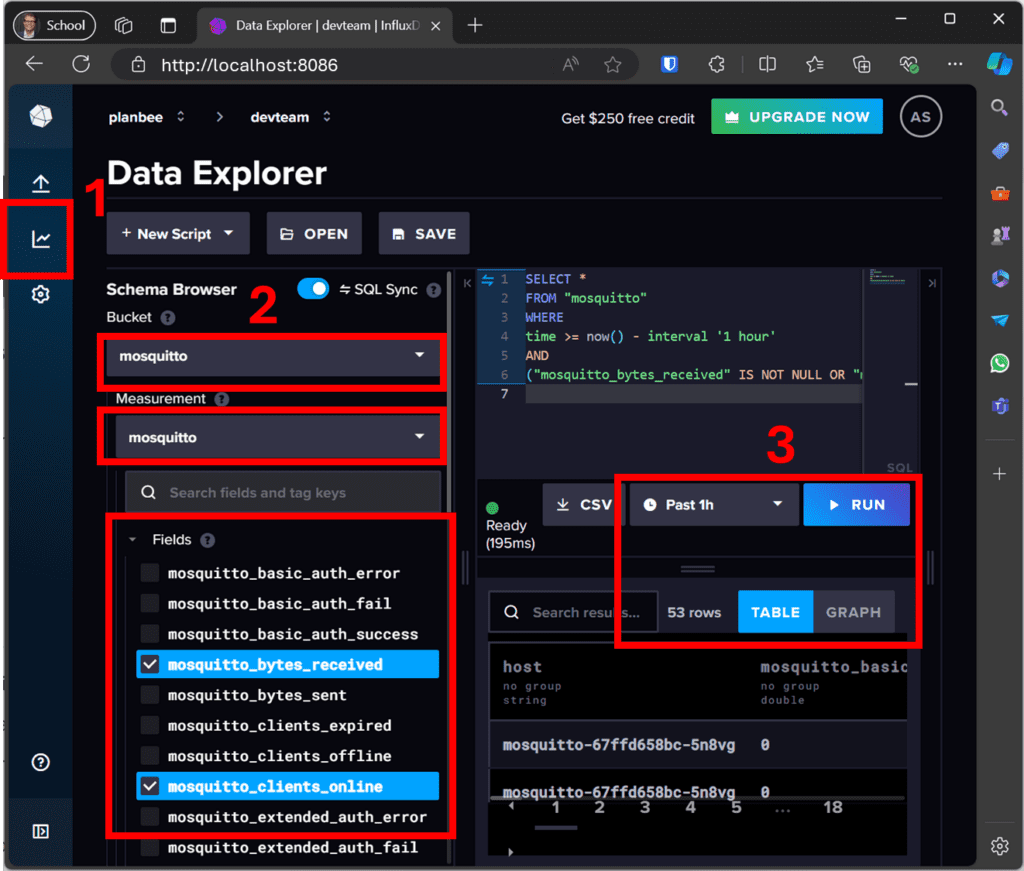Switch results view to GRAPH tab
Screen dimensions: 1024x871
[x=854, y=612]
